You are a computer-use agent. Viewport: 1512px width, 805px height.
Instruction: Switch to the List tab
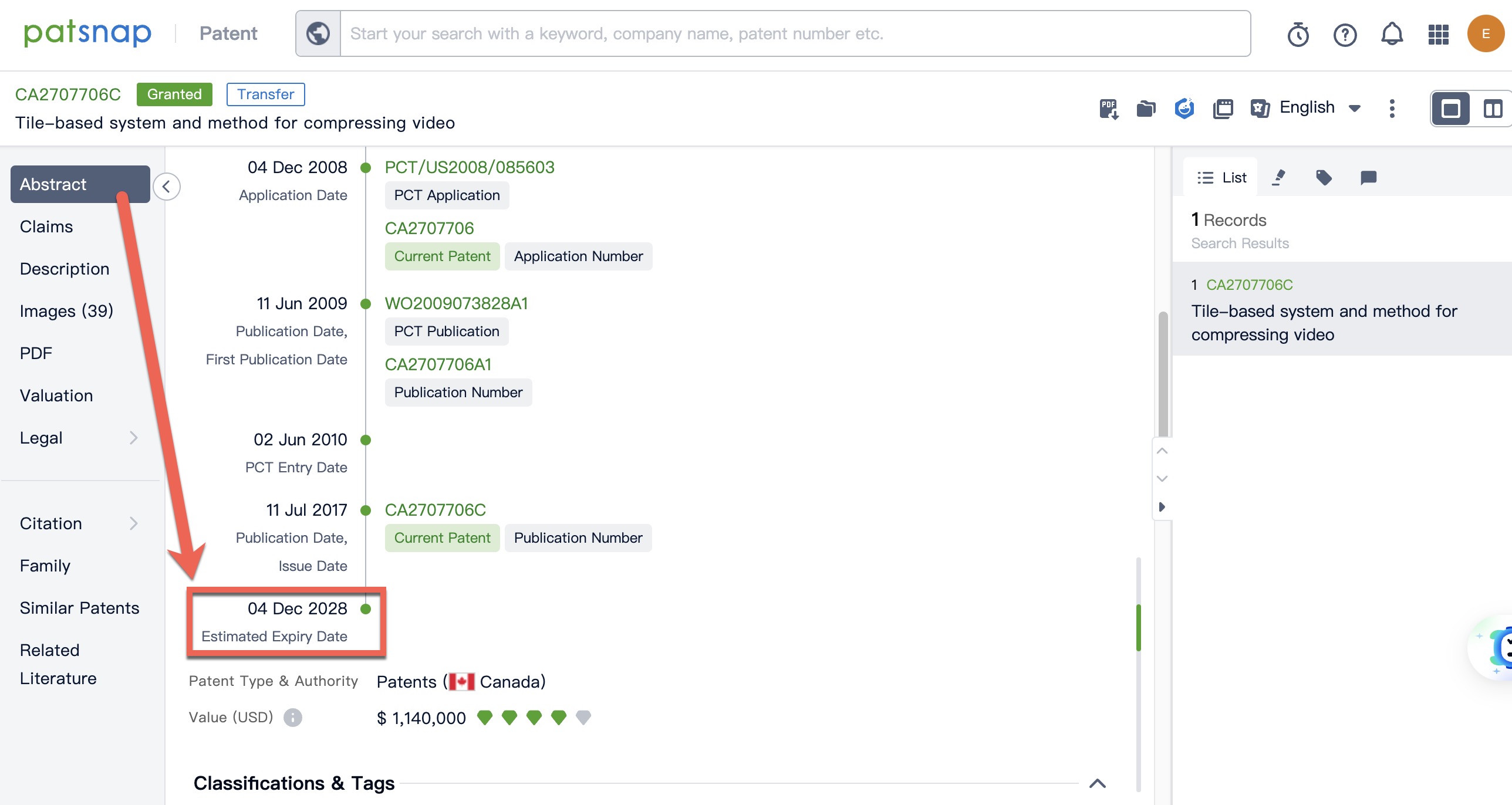pos(1223,177)
